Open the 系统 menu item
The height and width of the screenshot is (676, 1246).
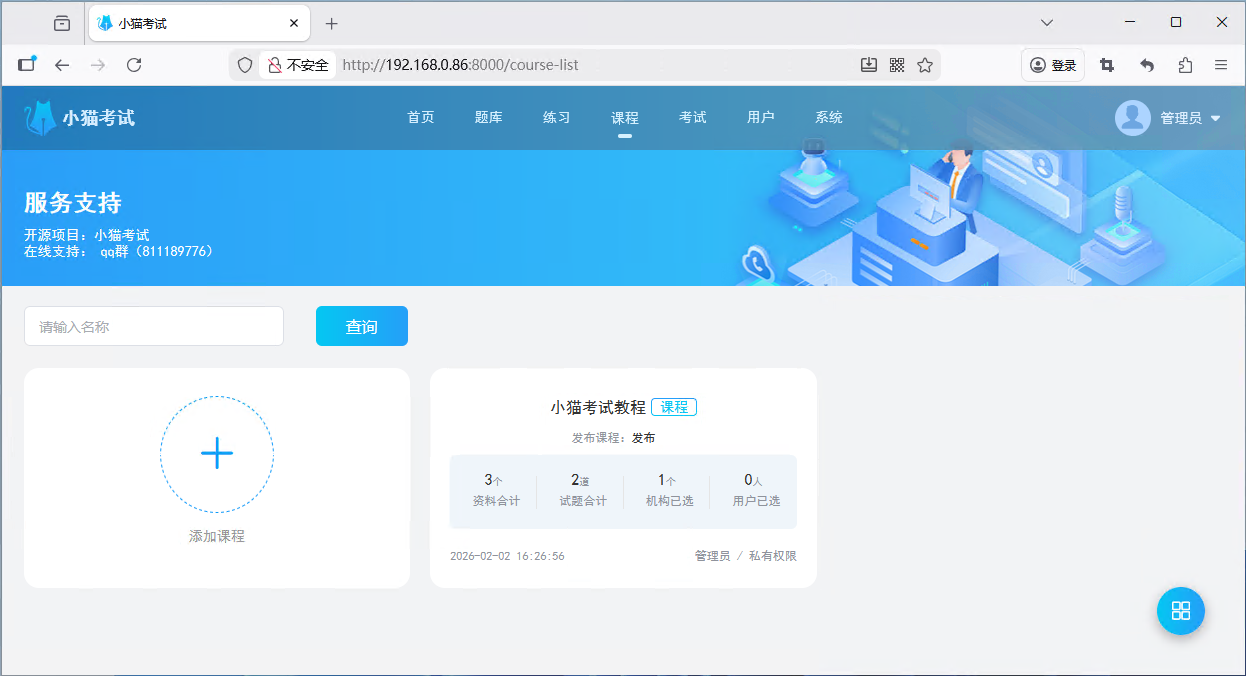pos(829,118)
